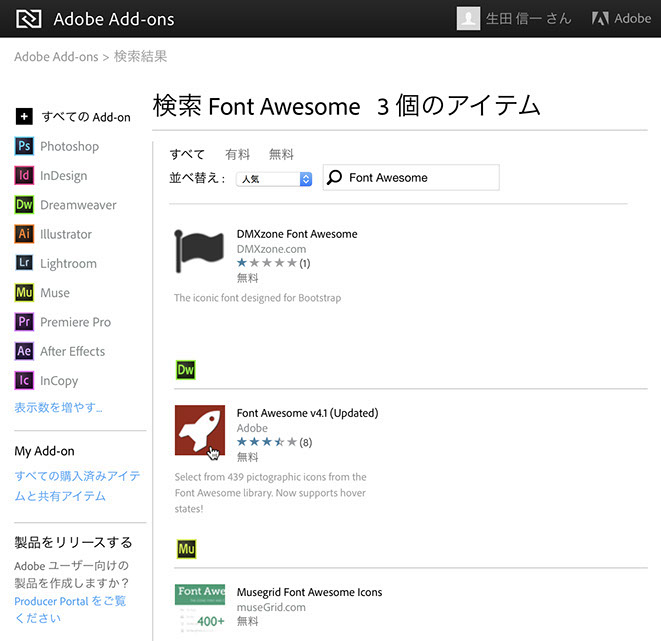Viewport: 661px width, 641px height.
Task: Choose Muse in the sidebar list
Action: (x=55, y=292)
